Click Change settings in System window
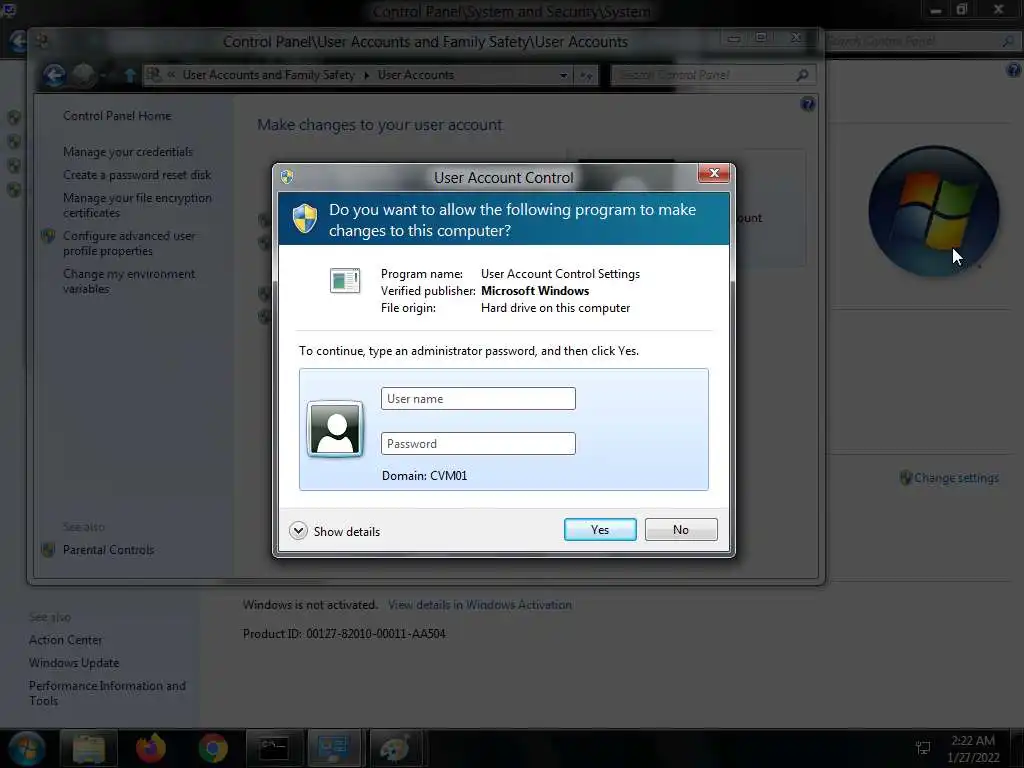 tap(955, 478)
